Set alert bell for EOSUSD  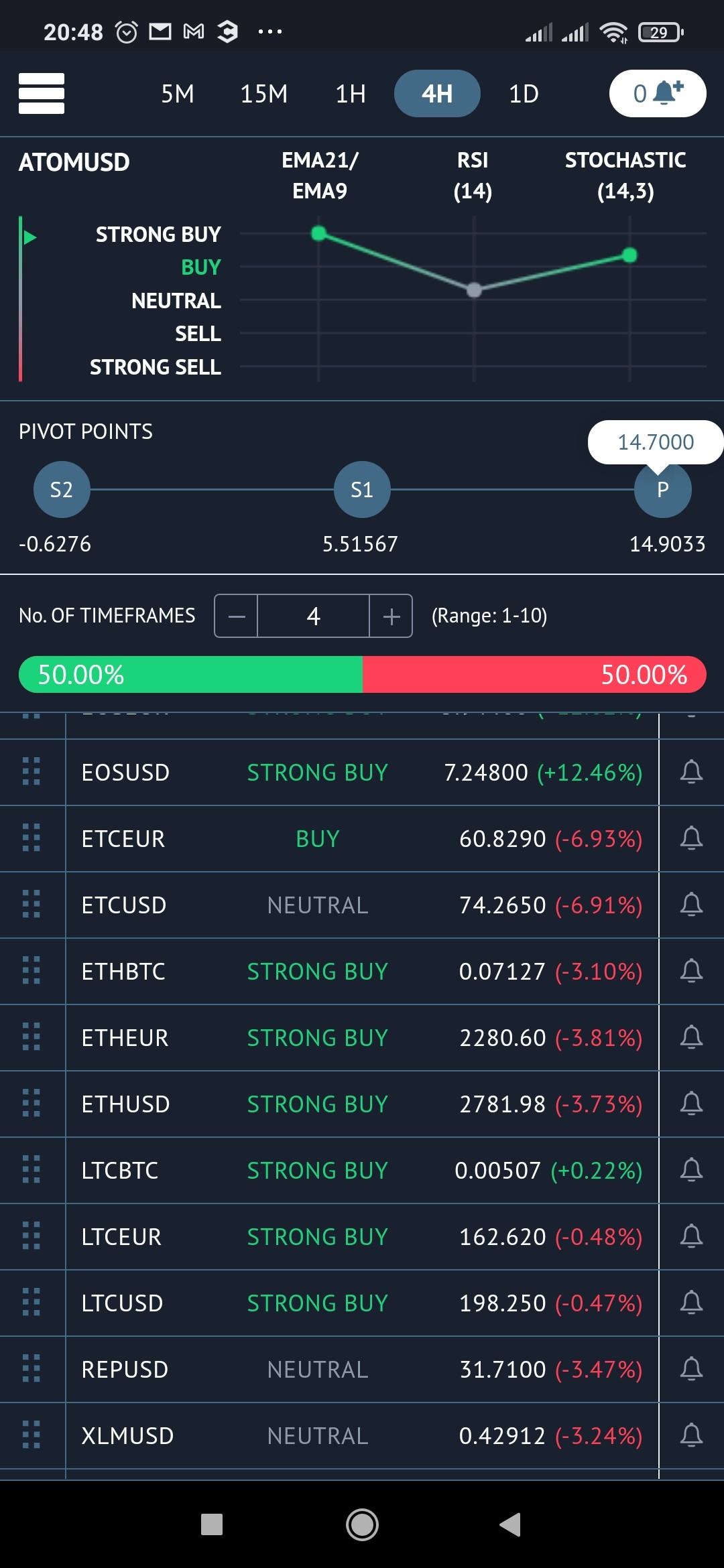[x=691, y=772]
